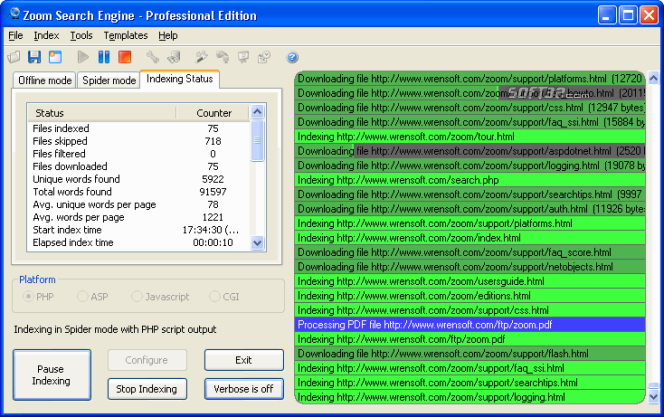Switch to the Offline mode tab
Viewport: 664px width, 417px height.
pyautogui.click(x=45, y=80)
